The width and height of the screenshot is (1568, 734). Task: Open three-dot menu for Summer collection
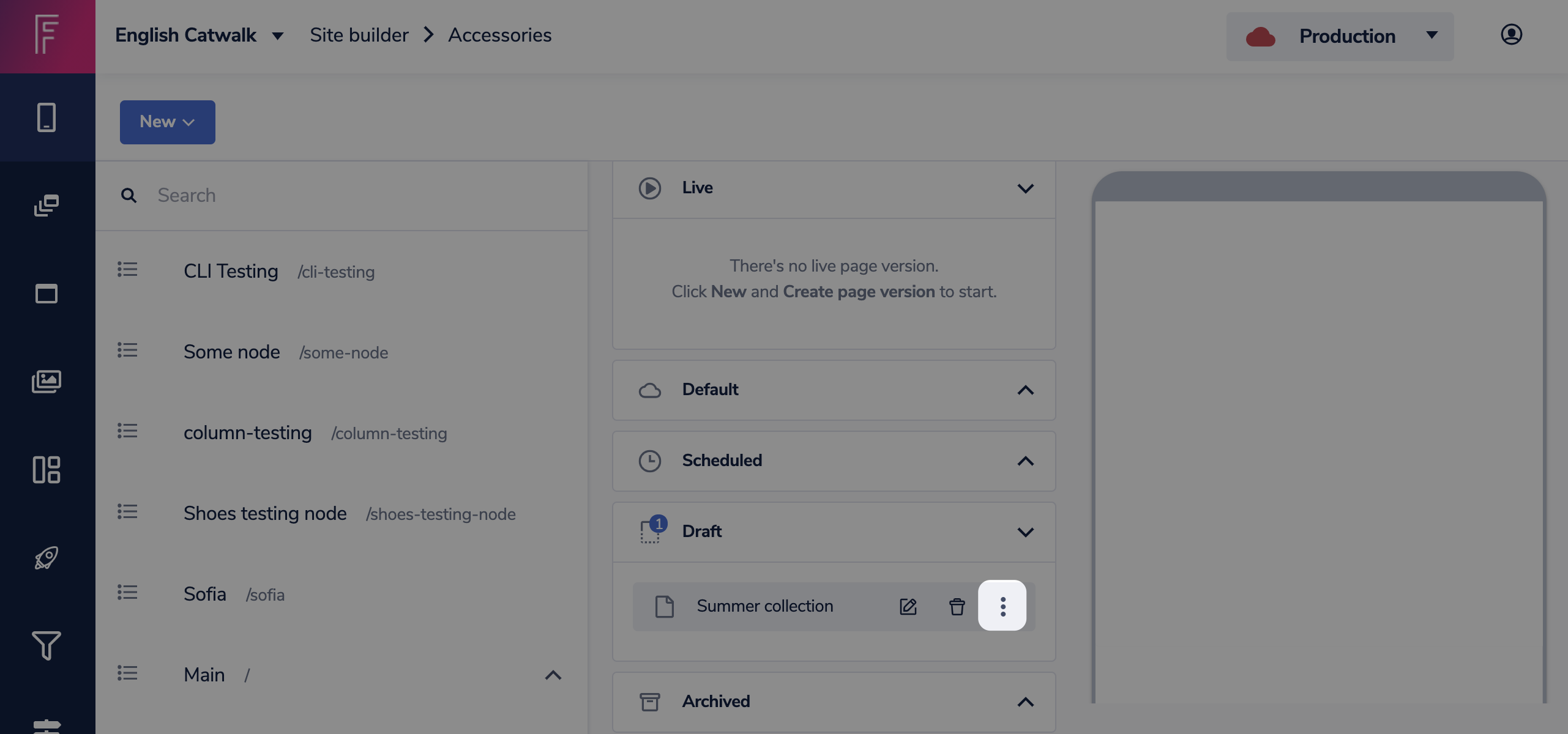point(1002,606)
